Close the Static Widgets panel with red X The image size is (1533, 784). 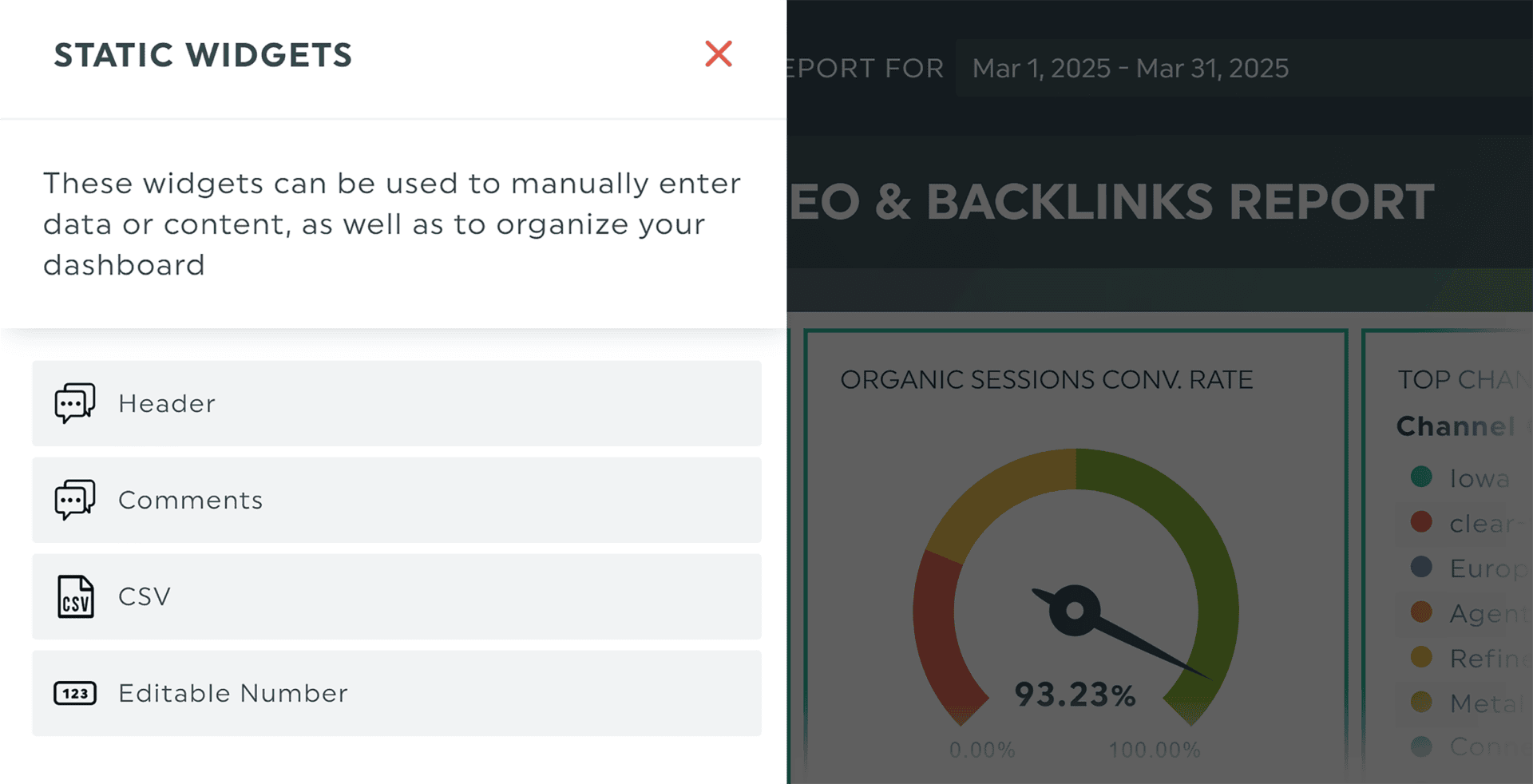(x=719, y=54)
